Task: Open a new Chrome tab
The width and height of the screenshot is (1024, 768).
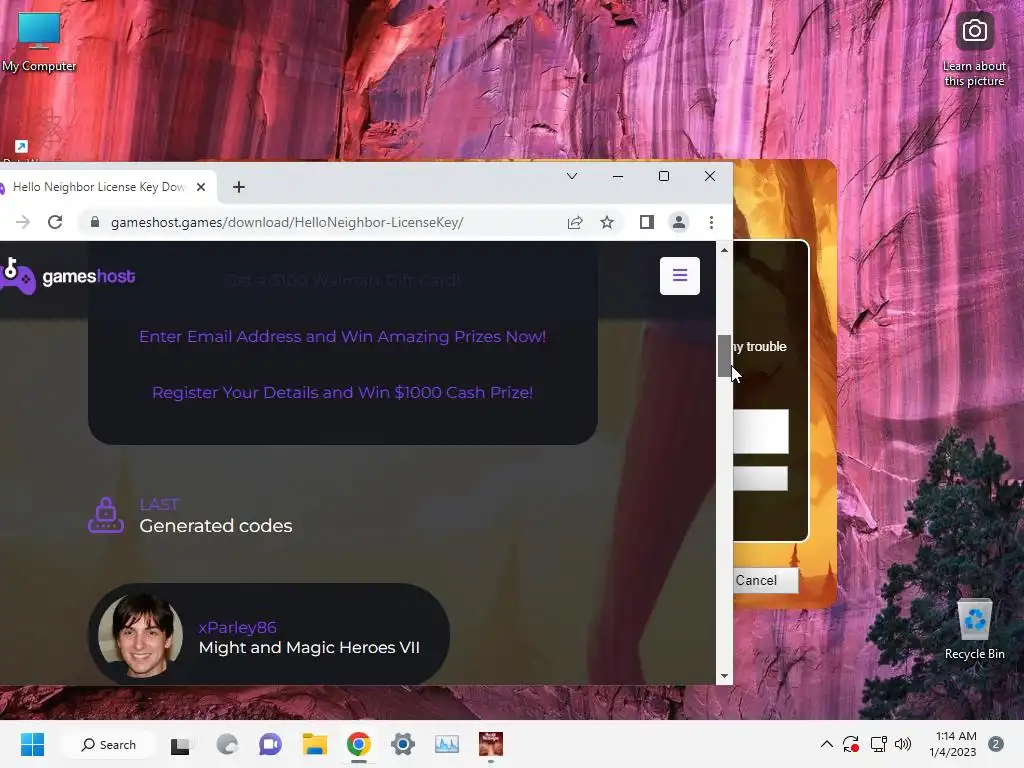Action: click(x=239, y=187)
